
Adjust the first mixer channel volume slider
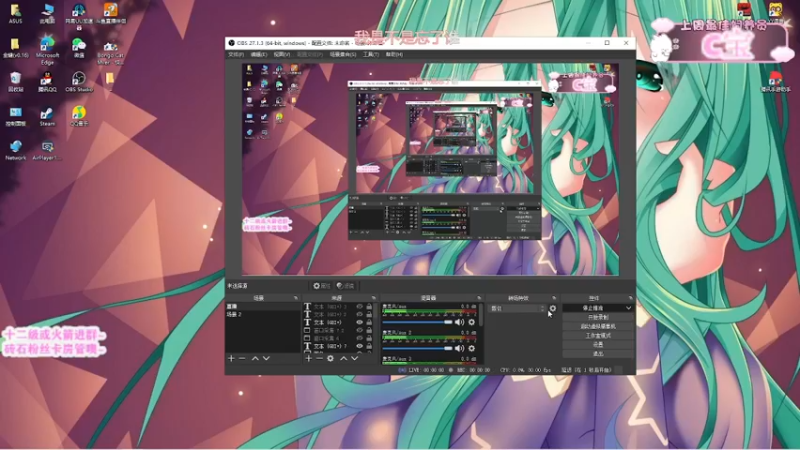coord(417,322)
